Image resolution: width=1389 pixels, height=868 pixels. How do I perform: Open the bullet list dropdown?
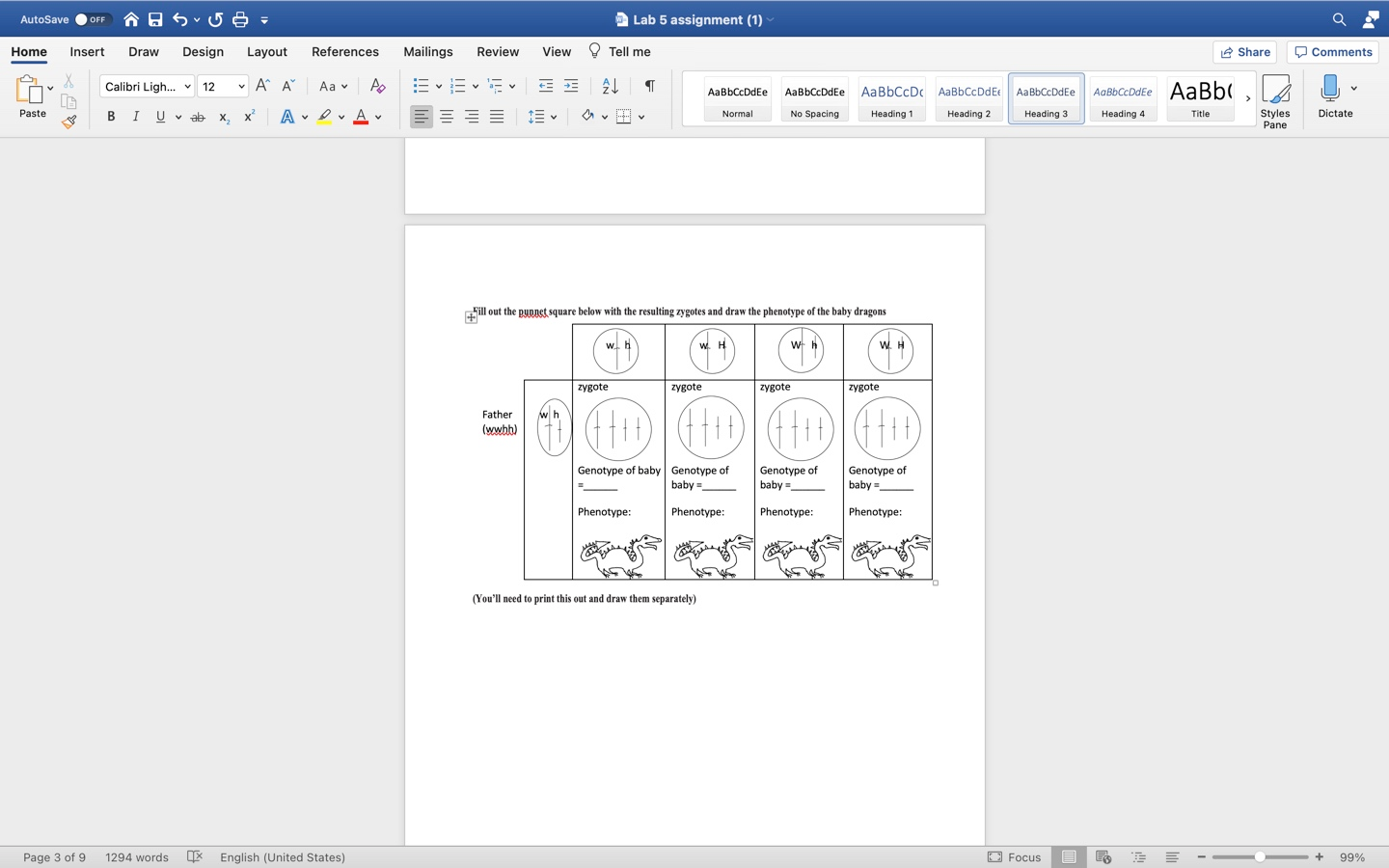coord(439,85)
